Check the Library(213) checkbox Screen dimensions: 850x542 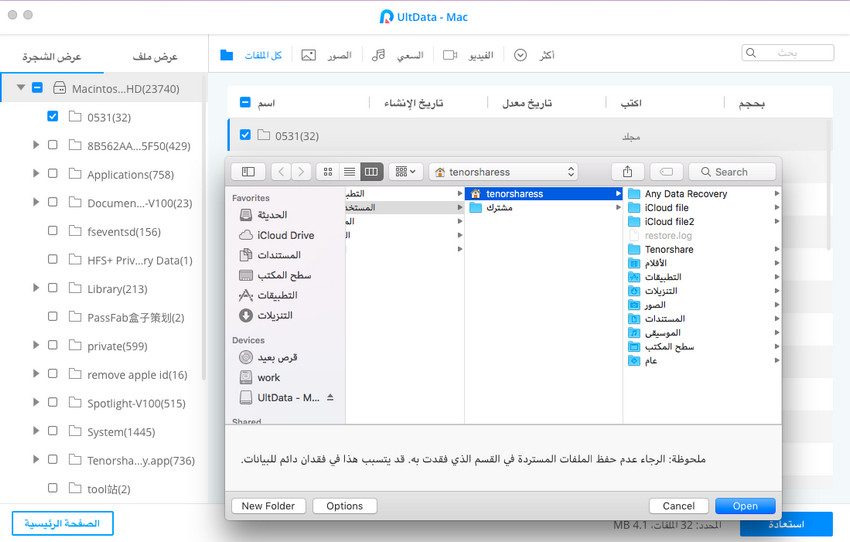click(53, 288)
